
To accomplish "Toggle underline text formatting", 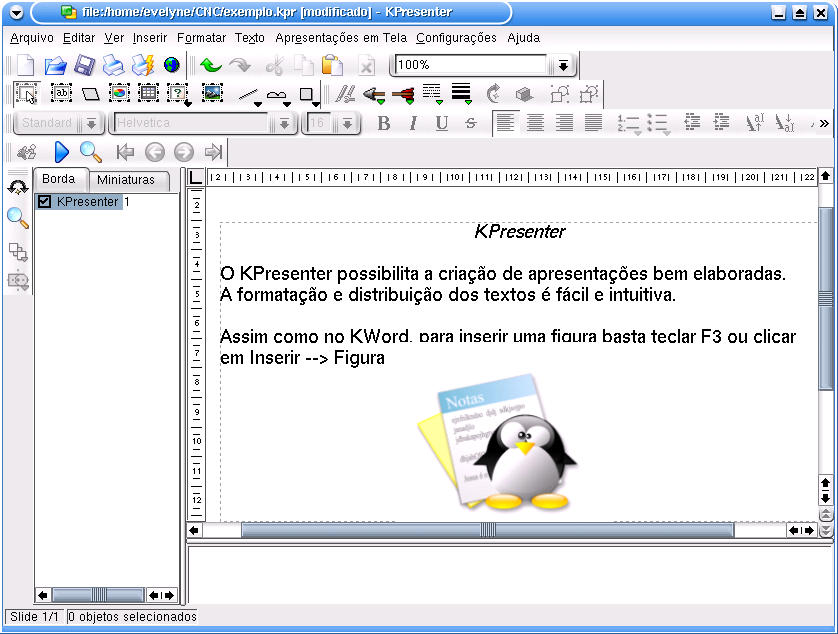I will coord(441,123).
